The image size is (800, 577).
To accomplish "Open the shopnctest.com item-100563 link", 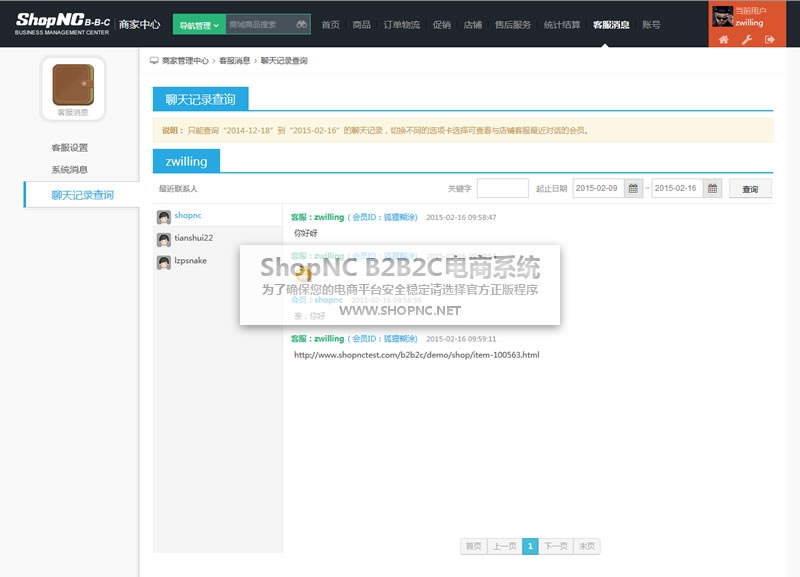I will tap(416, 355).
